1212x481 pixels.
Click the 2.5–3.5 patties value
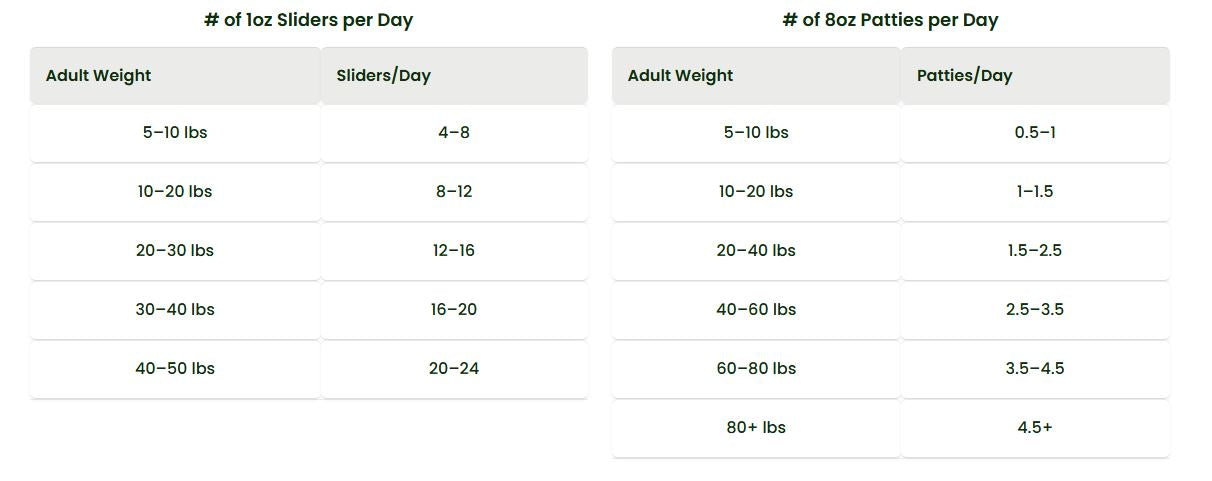point(1035,309)
